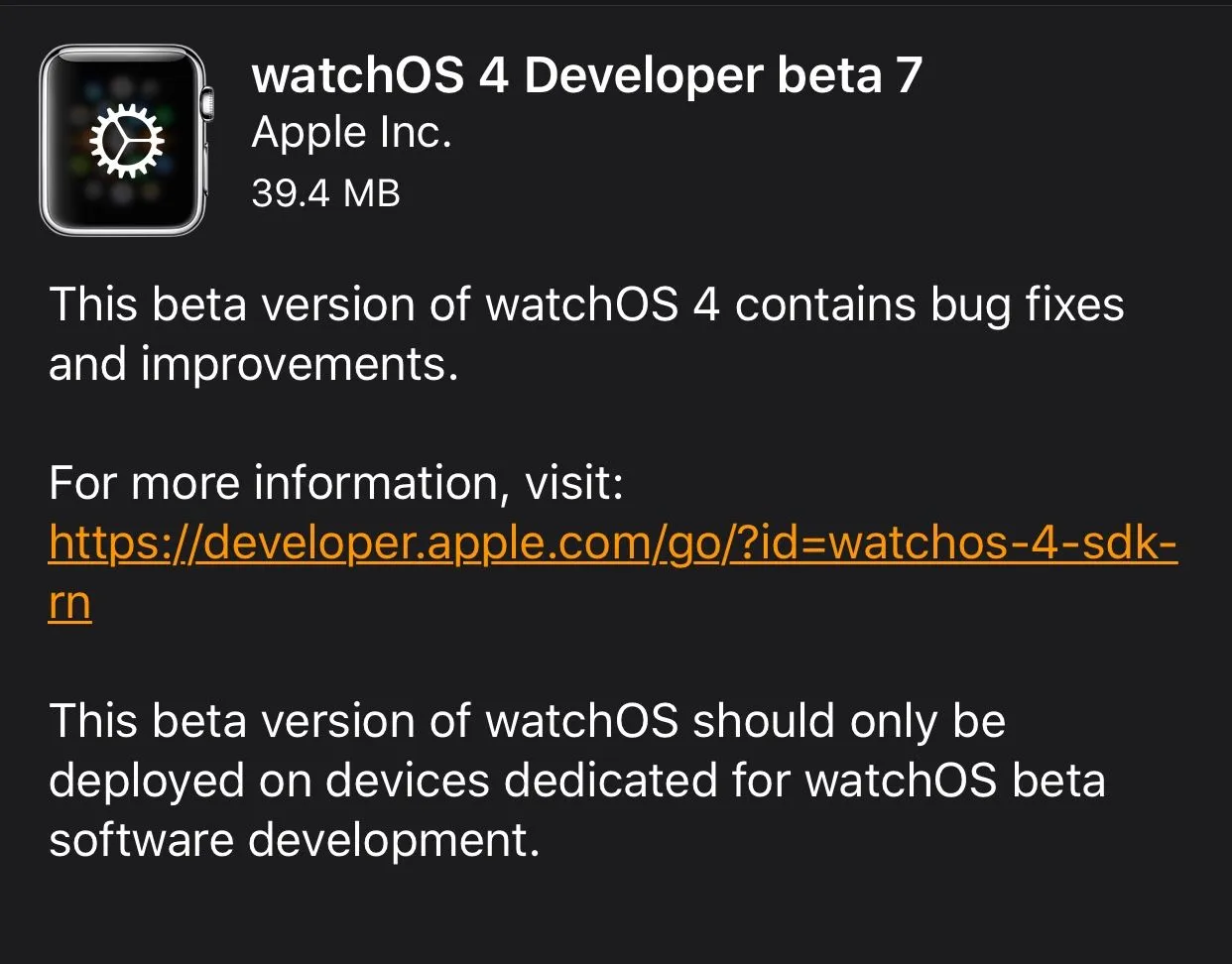Screen dimensions: 1232x964
Task: Click the 'rn' end of the link
Action: click(69, 603)
